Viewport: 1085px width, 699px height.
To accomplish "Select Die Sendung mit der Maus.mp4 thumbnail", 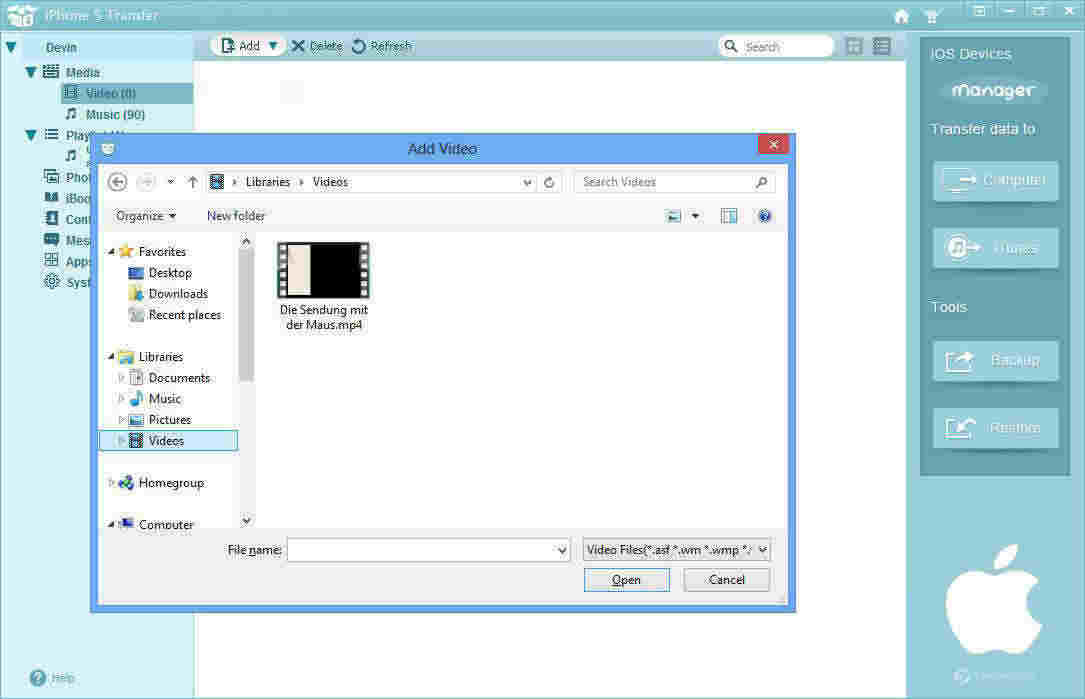I will (323, 270).
